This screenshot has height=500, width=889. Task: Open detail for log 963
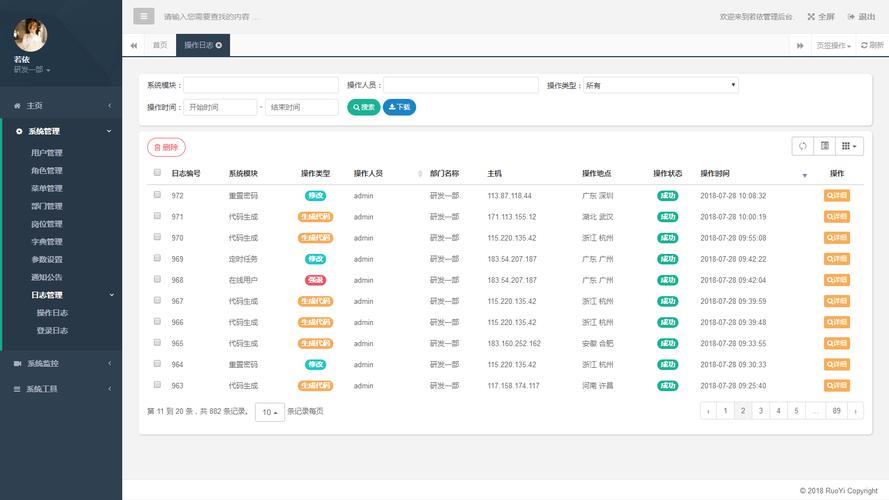coord(836,385)
